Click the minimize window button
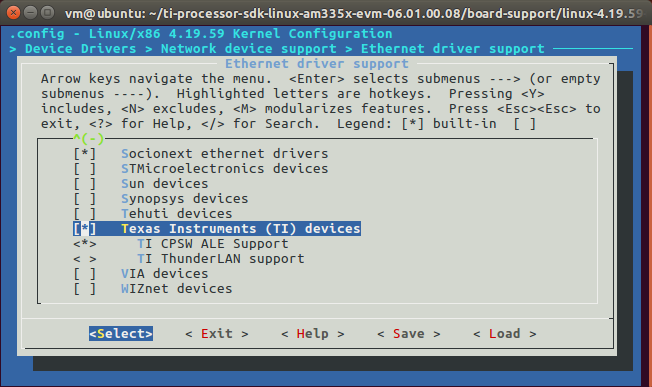 (x=30, y=12)
